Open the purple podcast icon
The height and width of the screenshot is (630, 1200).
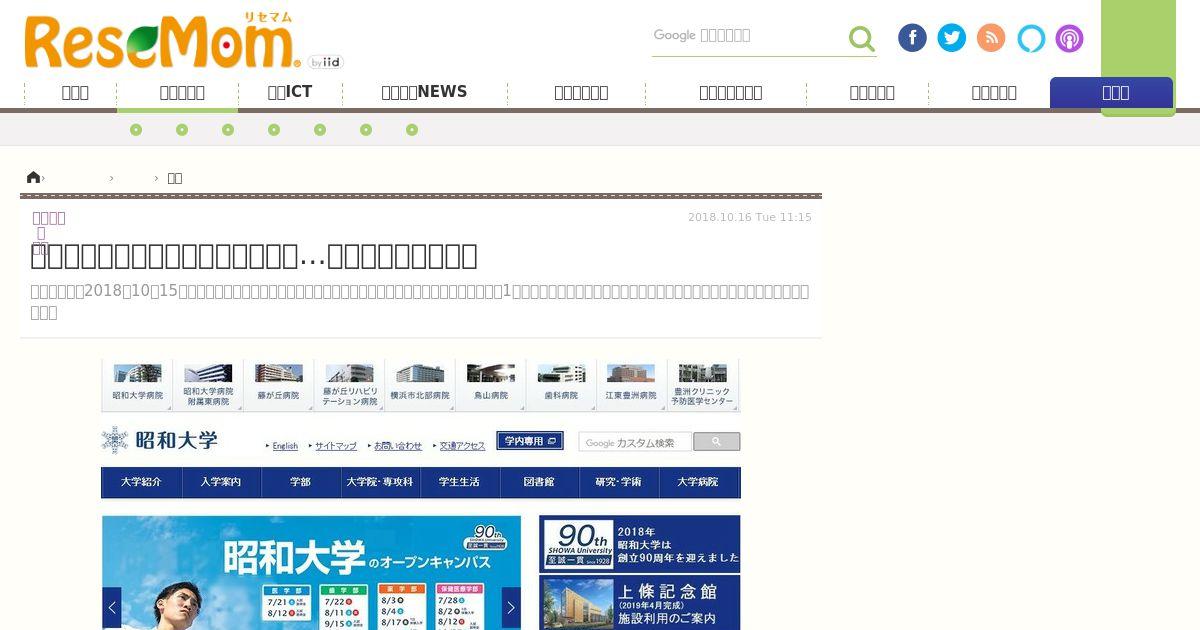coord(1069,38)
